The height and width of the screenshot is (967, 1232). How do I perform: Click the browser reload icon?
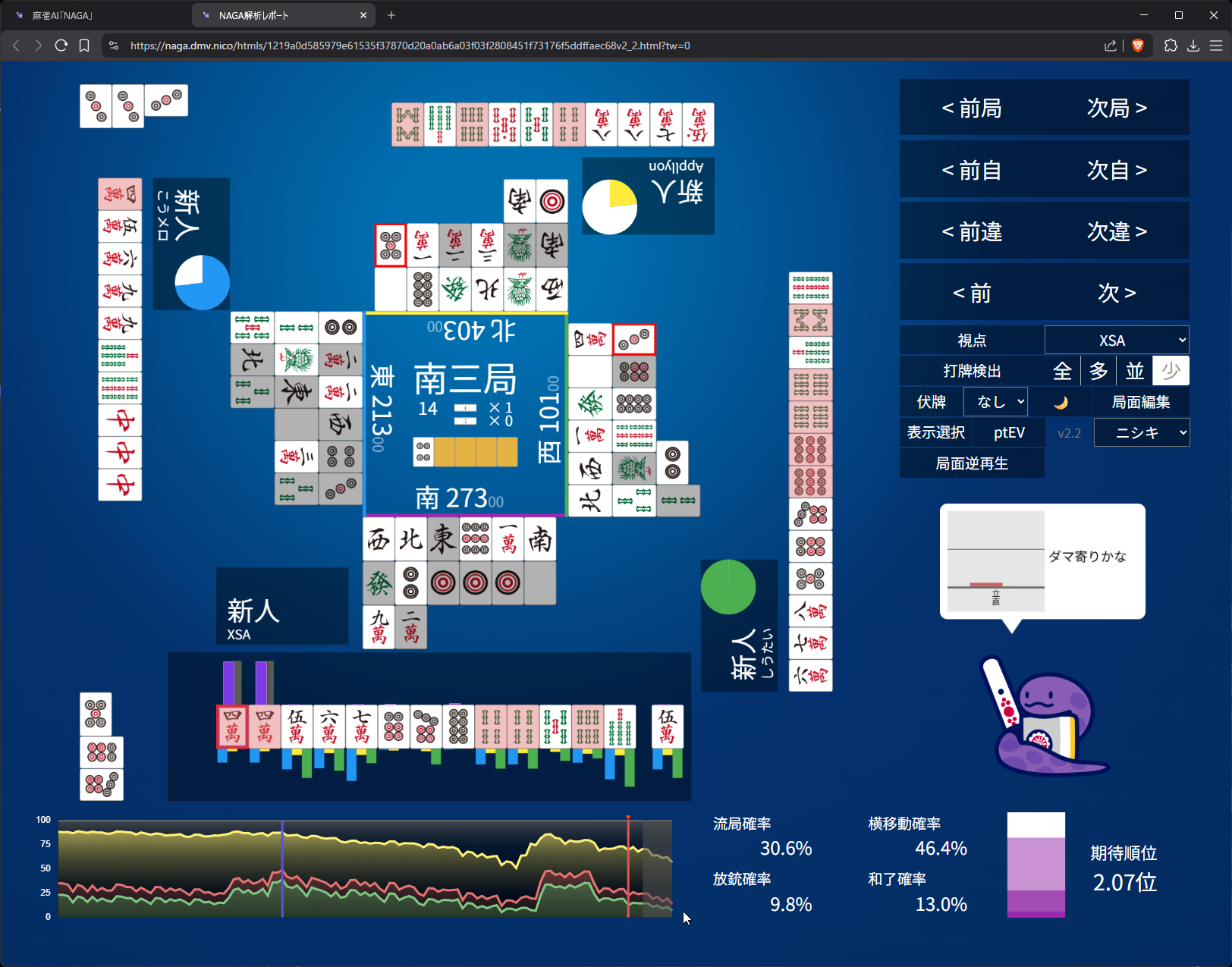tap(61, 46)
